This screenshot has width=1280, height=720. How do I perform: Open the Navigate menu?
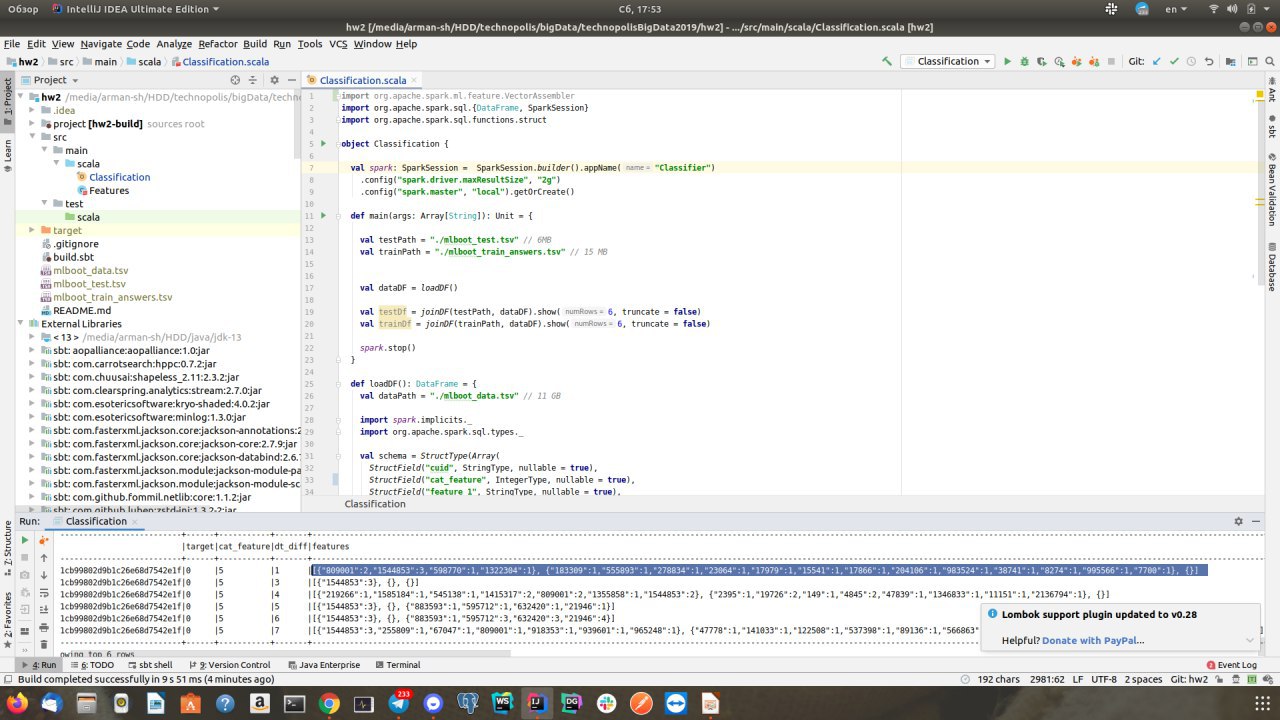(101, 44)
